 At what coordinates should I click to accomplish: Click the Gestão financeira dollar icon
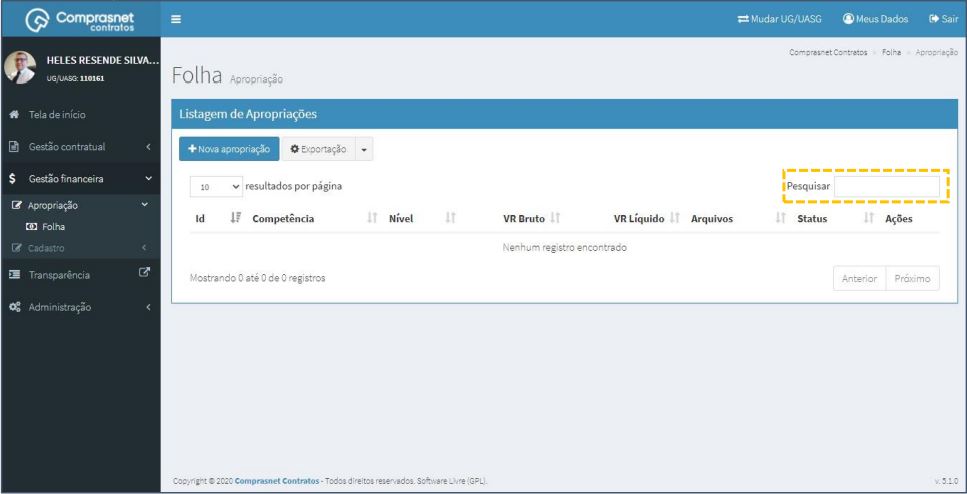[x=13, y=179]
